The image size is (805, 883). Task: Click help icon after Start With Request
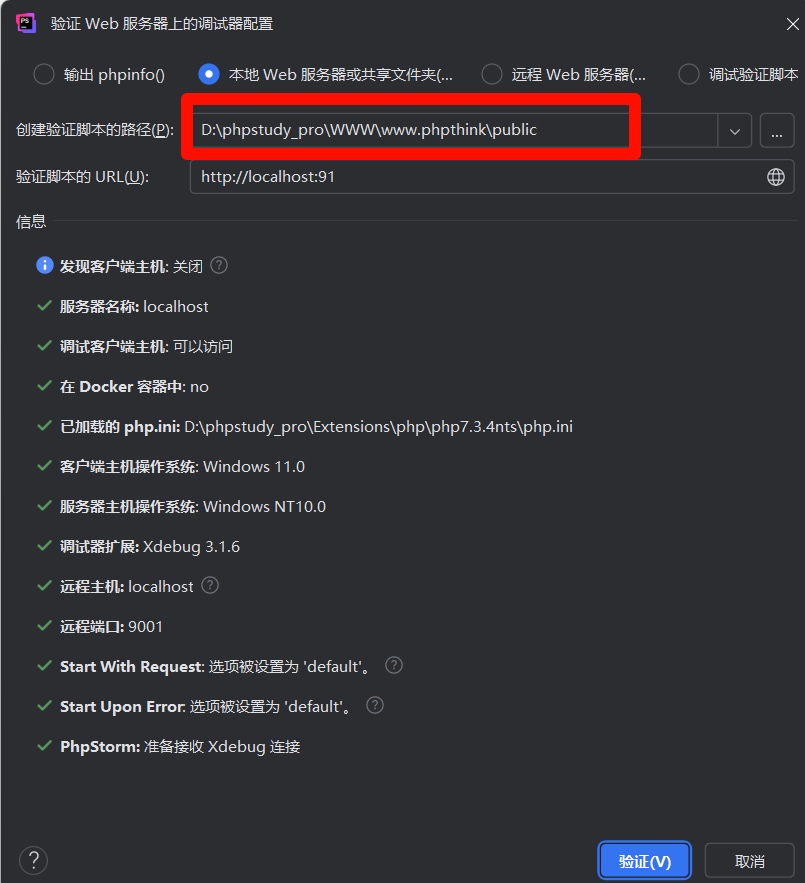(394, 666)
